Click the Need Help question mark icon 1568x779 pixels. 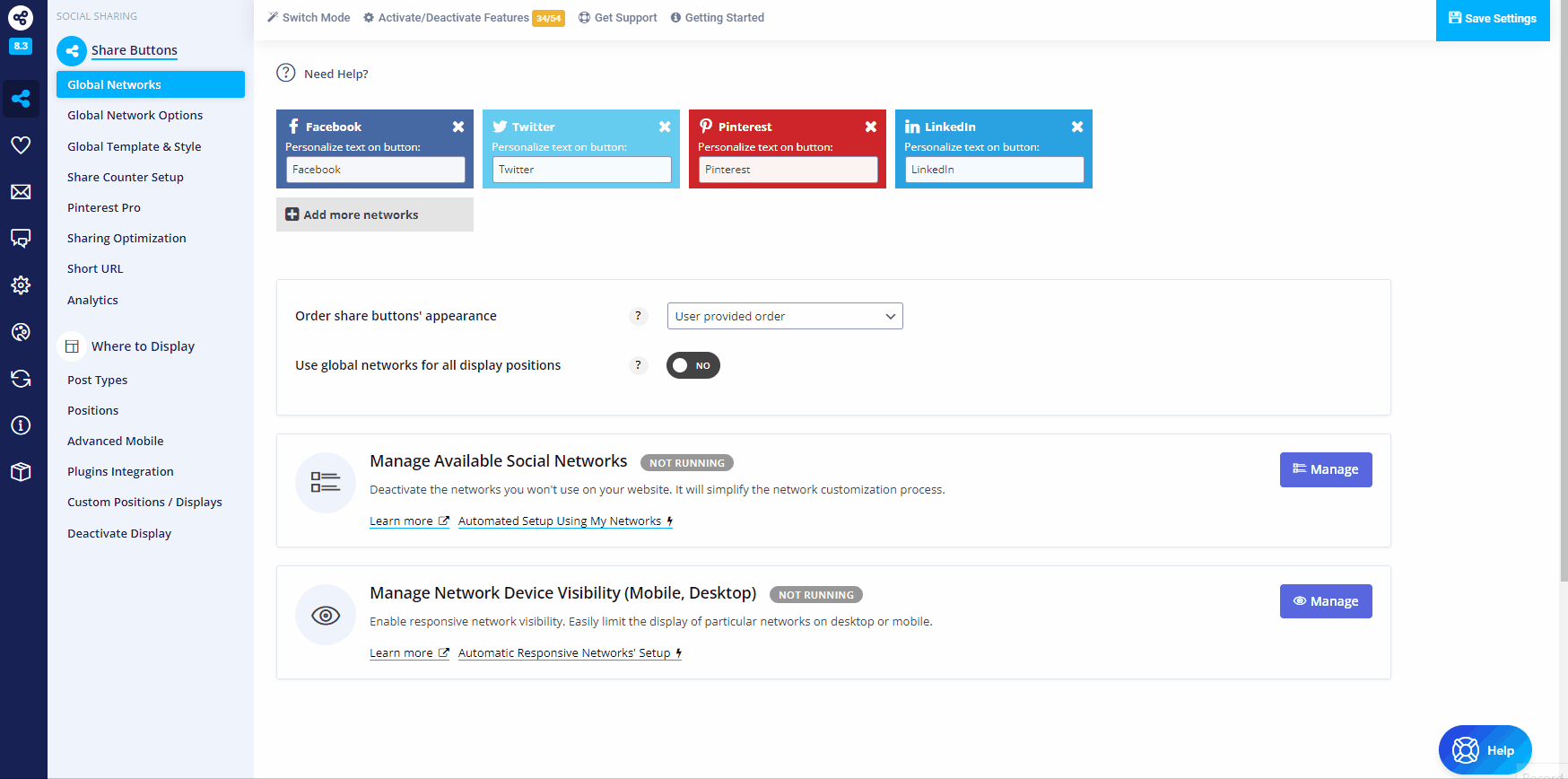pos(286,74)
